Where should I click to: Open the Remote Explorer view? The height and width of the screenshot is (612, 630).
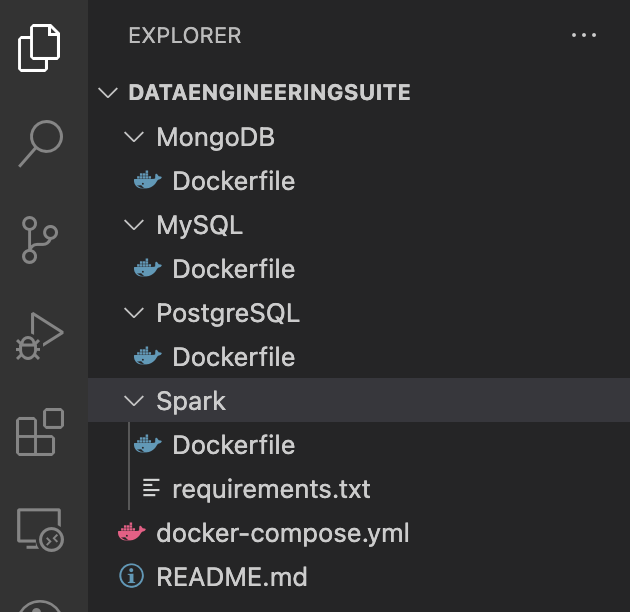coord(40,529)
